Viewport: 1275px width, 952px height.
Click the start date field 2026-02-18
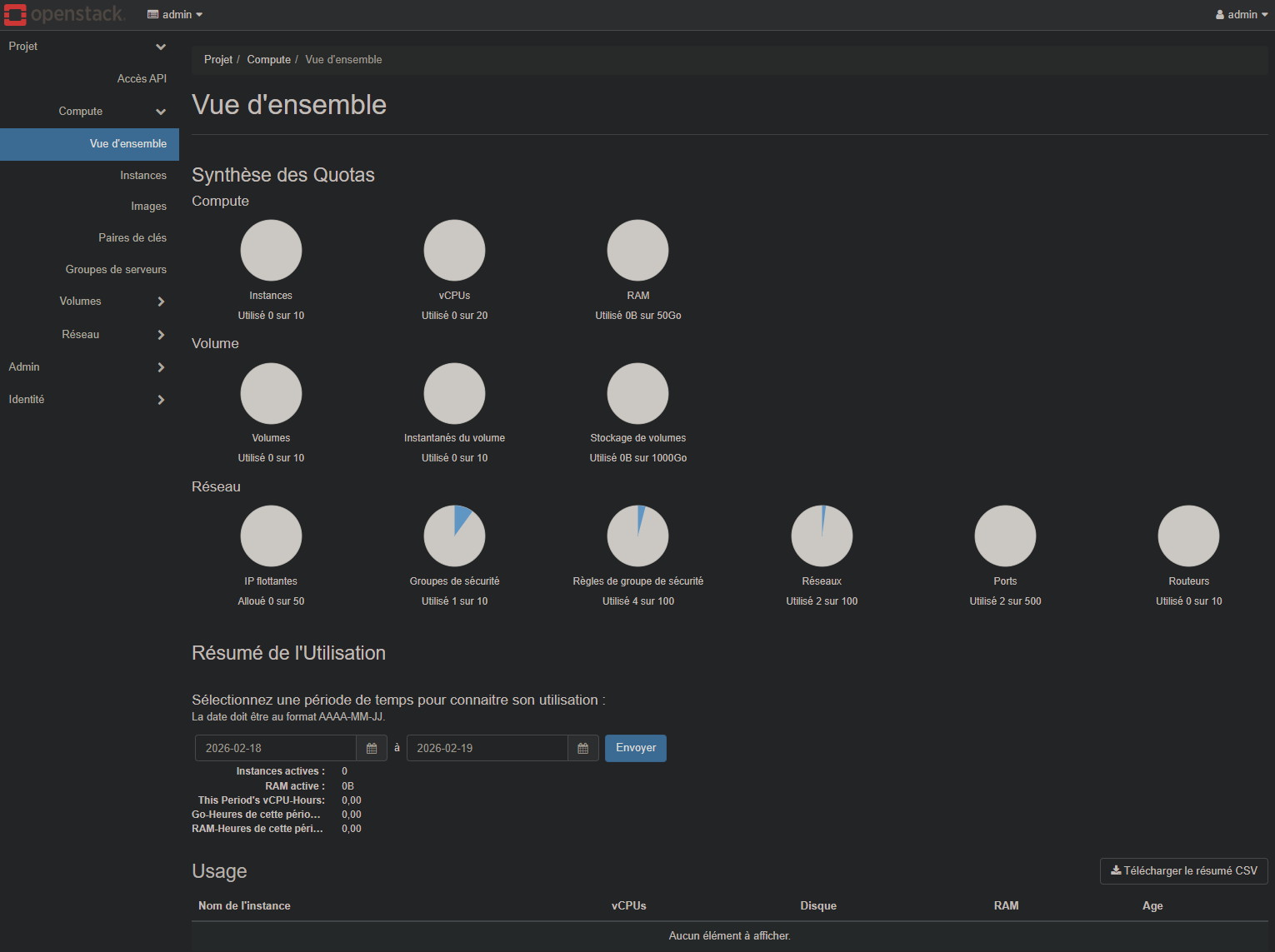(x=276, y=748)
